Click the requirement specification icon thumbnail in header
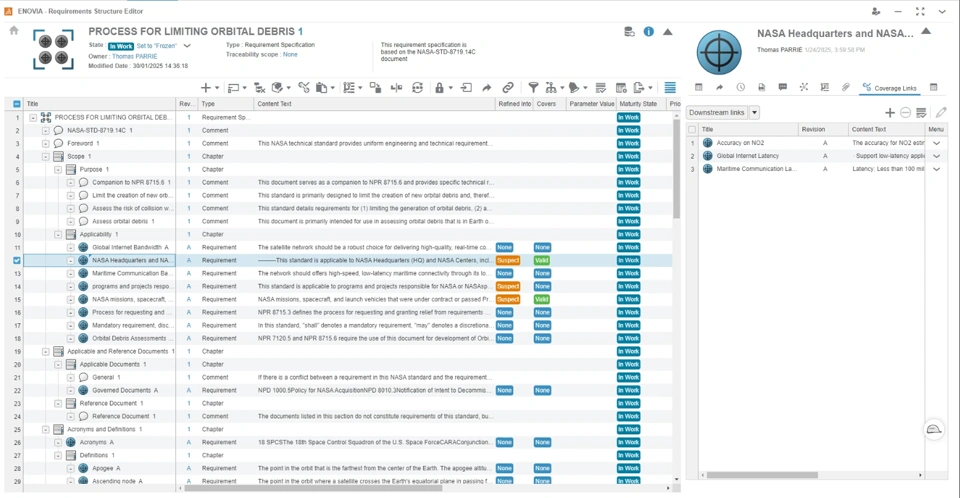Screen dimensions: 960x498 pyautogui.click(x=53, y=50)
